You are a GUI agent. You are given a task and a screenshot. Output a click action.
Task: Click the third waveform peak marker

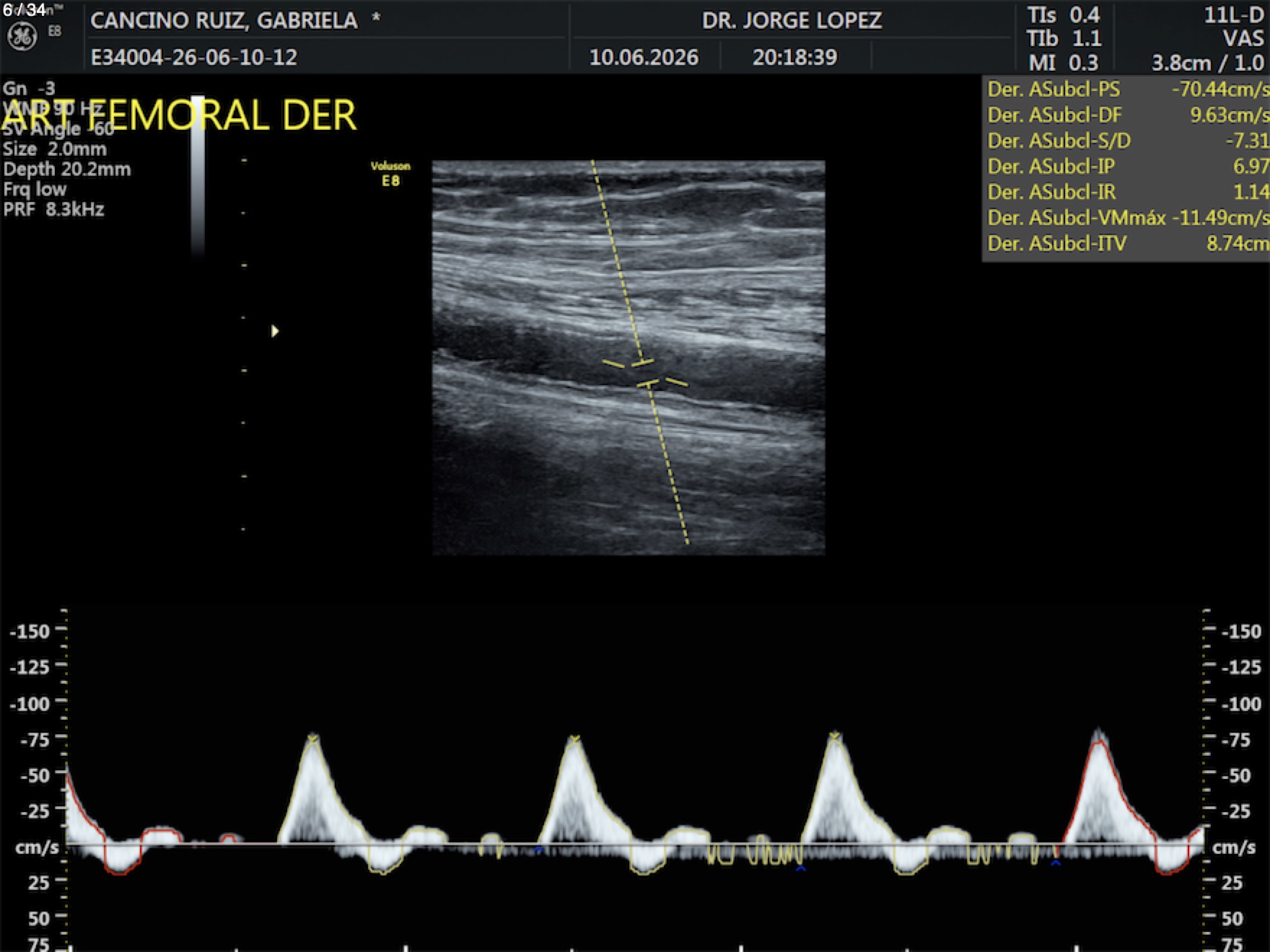click(x=835, y=736)
